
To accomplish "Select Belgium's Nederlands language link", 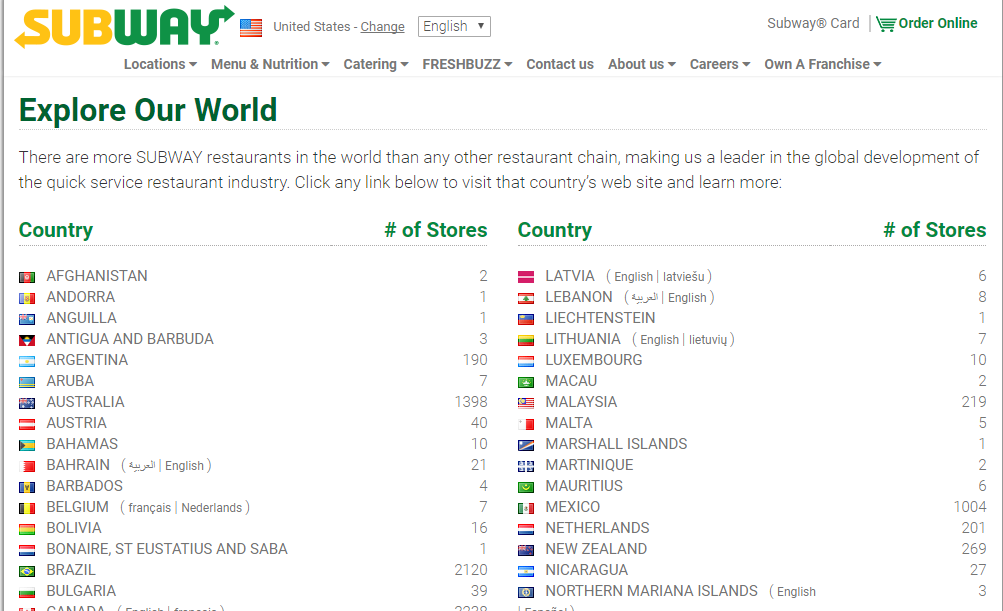I will coord(212,508).
